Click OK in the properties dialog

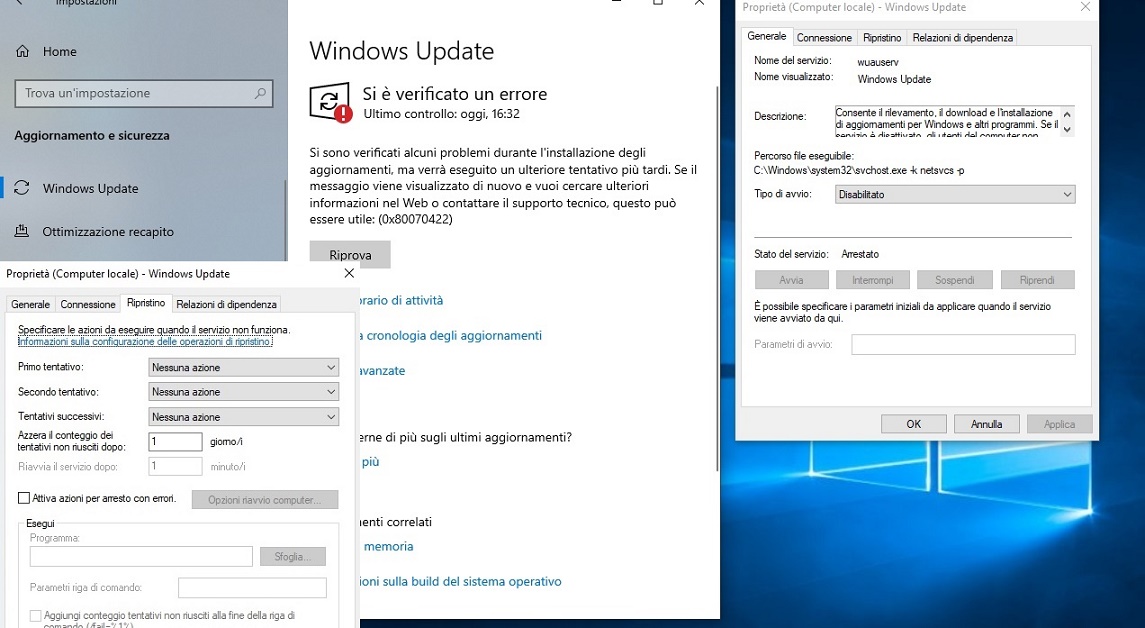coord(914,424)
